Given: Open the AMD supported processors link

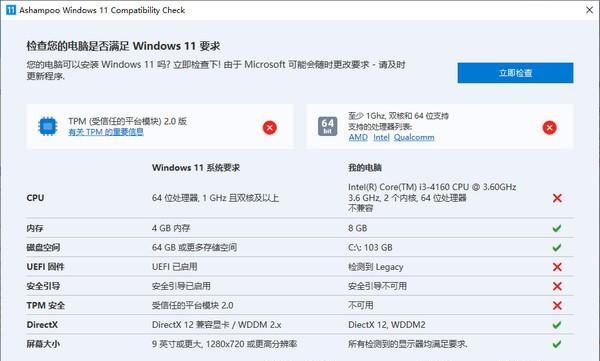Looking at the screenshot, I should pos(358,137).
